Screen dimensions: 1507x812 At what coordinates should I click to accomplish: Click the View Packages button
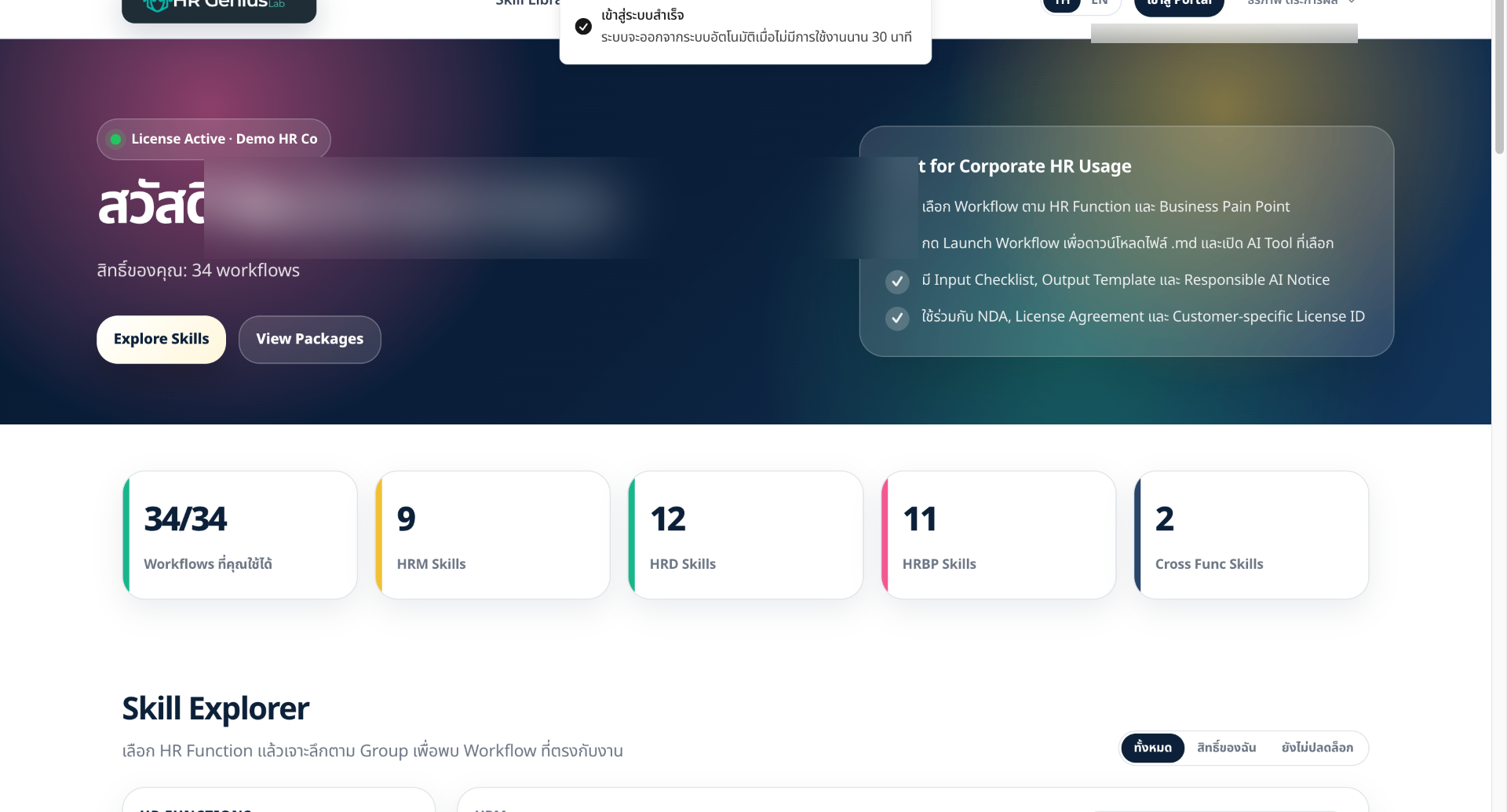[x=310, y=339]
